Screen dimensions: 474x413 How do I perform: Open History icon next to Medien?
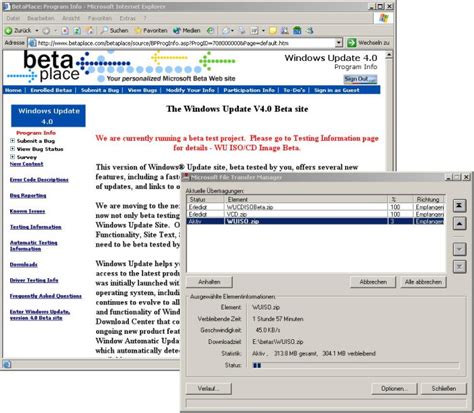210,31
